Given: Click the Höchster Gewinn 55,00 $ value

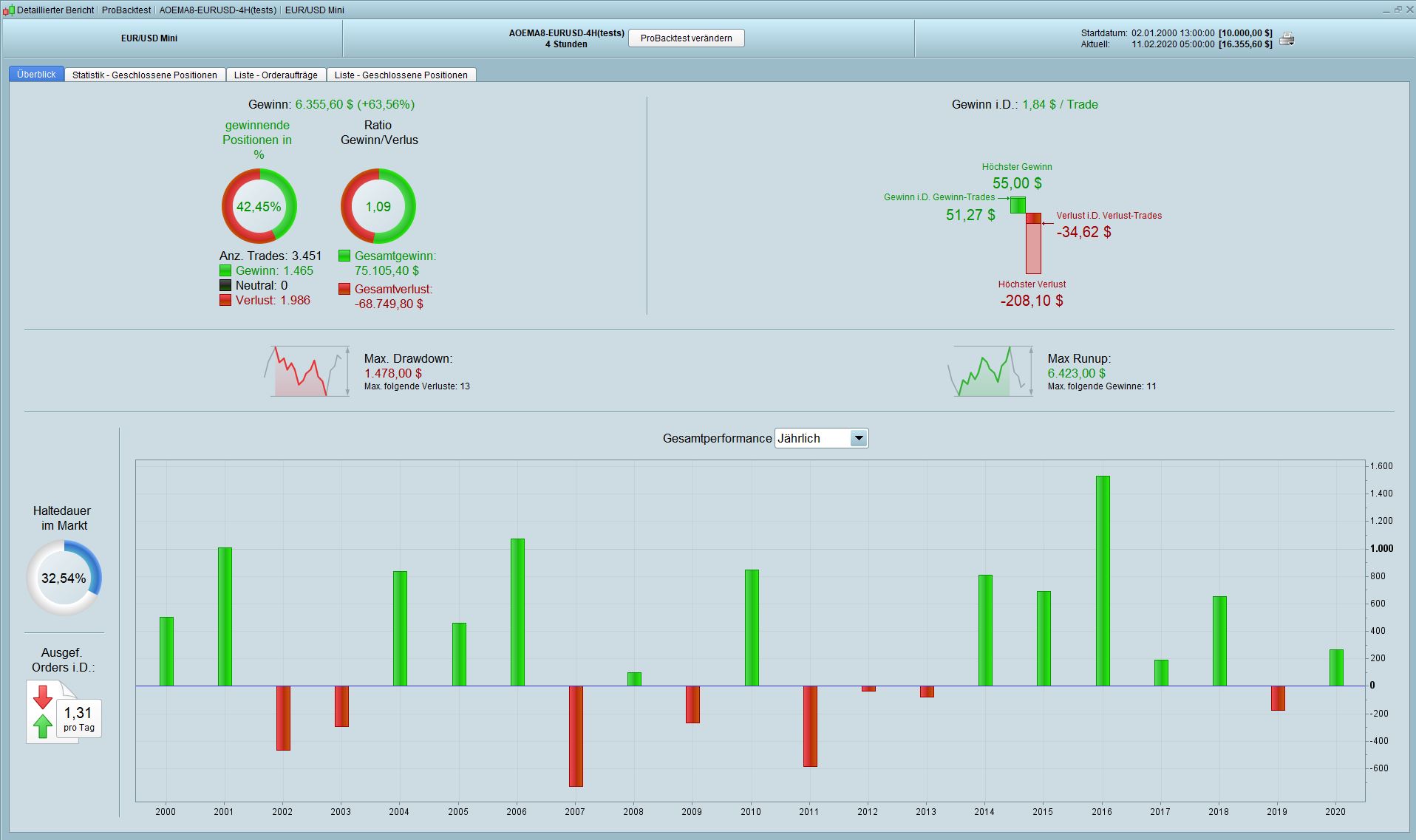Looking at the screenshot, I should click(x=1017, y=183).
